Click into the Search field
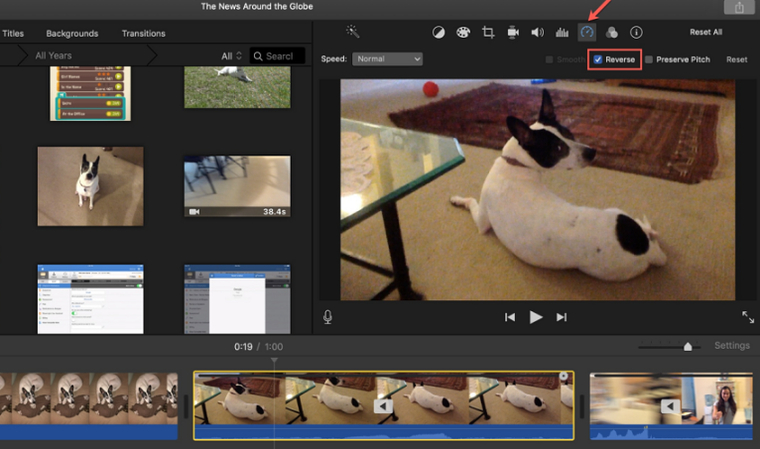The height and width of the screenshot is (449, 760). [277, 56]
